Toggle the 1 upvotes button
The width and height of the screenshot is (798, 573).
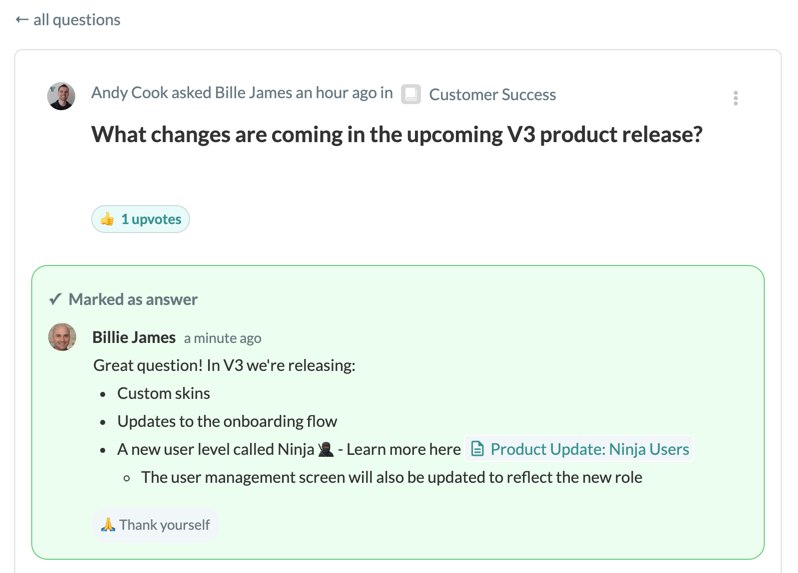pyautogui.click(x=140, y=219)
